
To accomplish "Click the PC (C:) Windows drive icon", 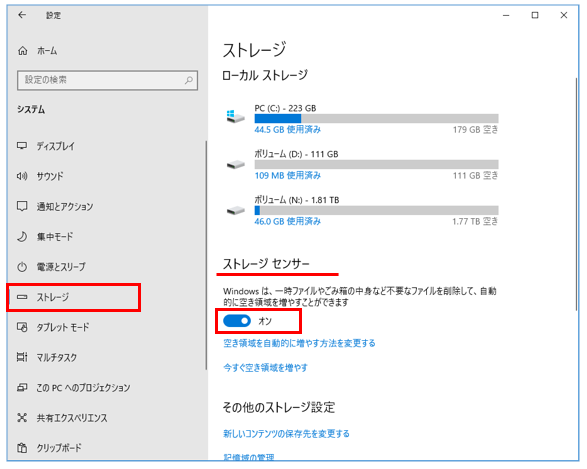I will click(x=235, y=116).
